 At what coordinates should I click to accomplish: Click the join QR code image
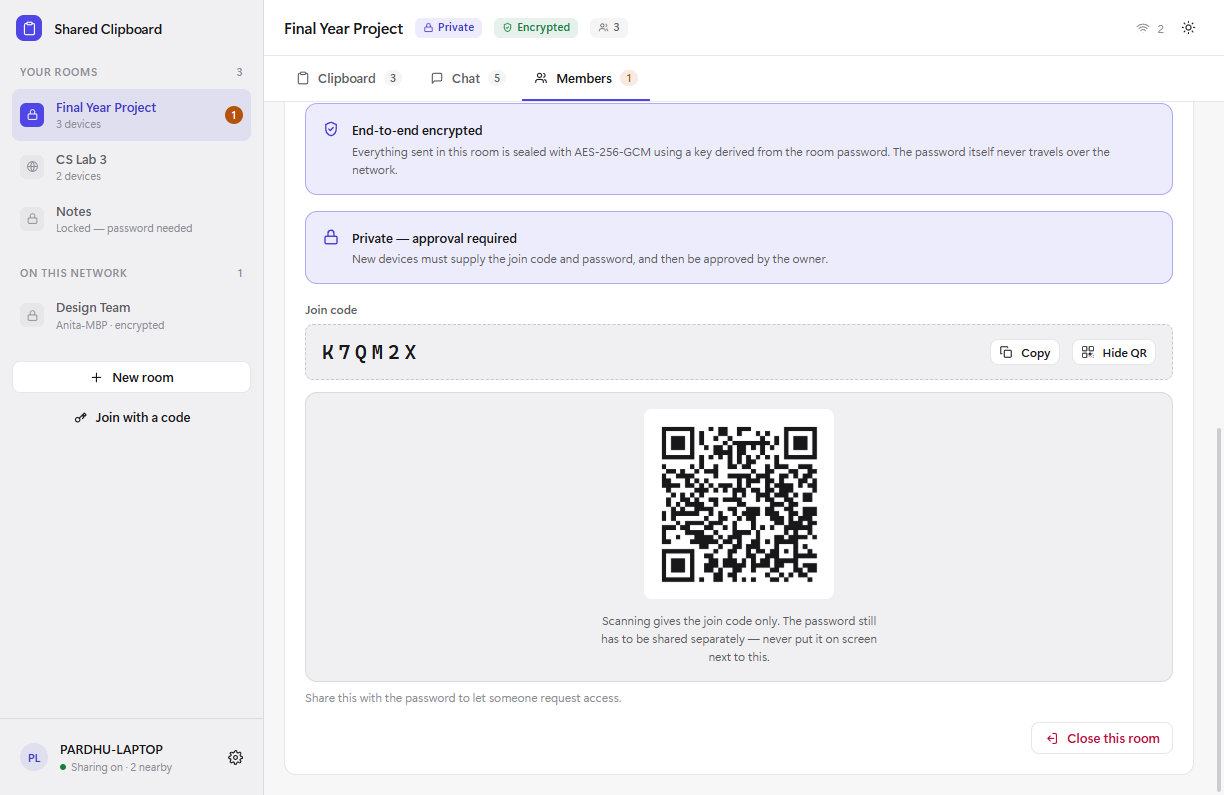[739, 504]
